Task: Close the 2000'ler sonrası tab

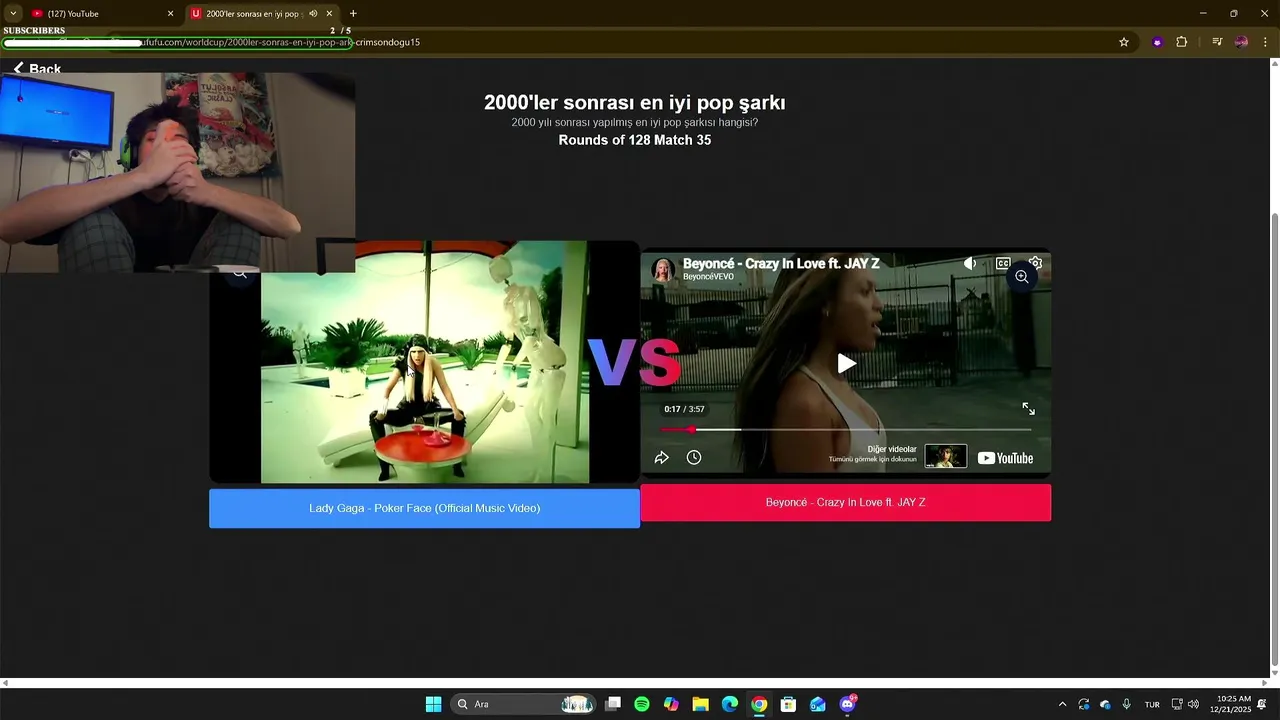Action: click(329, 14)
